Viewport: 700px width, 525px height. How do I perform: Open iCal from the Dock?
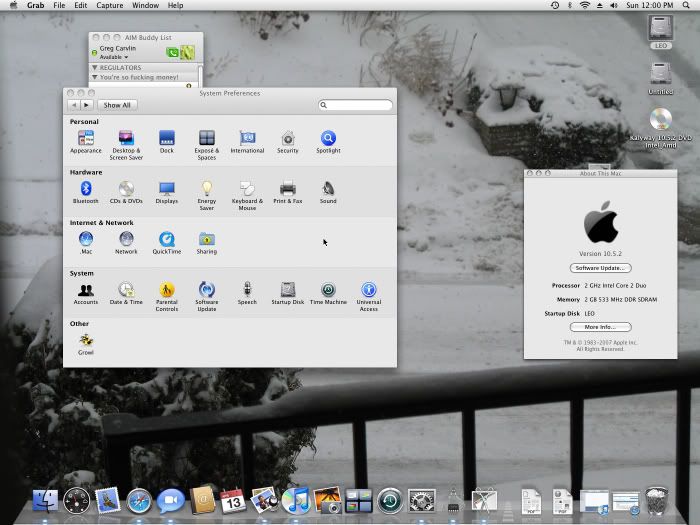(233, 501)
